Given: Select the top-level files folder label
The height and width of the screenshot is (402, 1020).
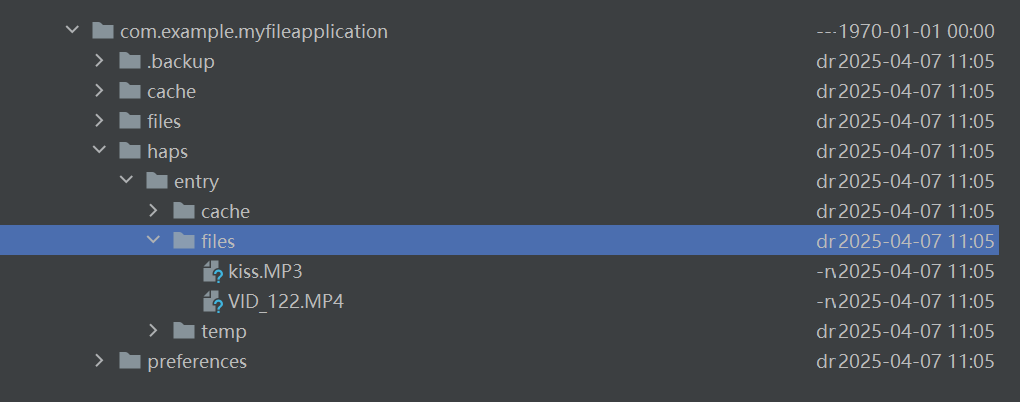Looking at the screenshot, I should 164,122.
